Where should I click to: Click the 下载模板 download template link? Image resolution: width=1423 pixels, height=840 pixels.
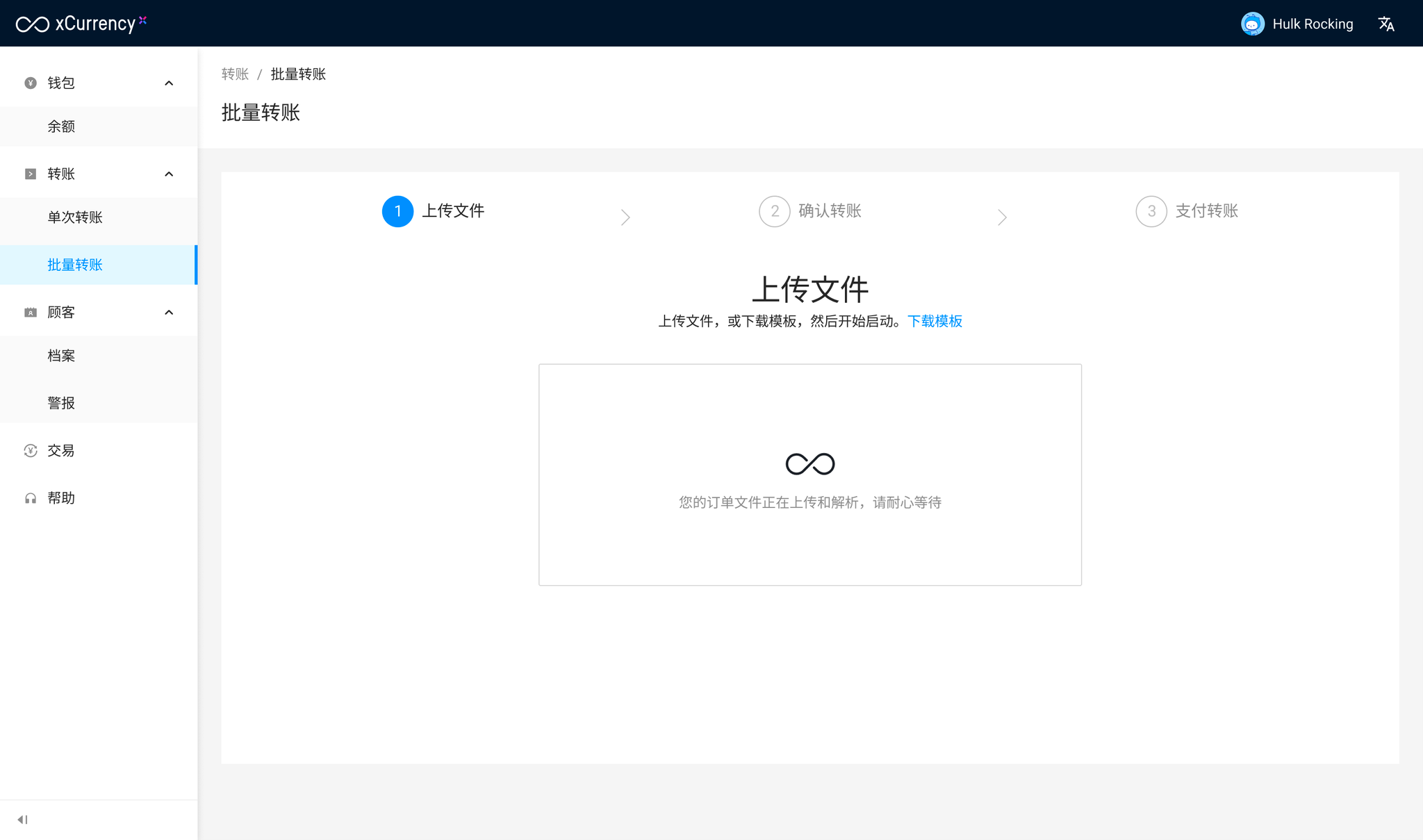(935, 321)
